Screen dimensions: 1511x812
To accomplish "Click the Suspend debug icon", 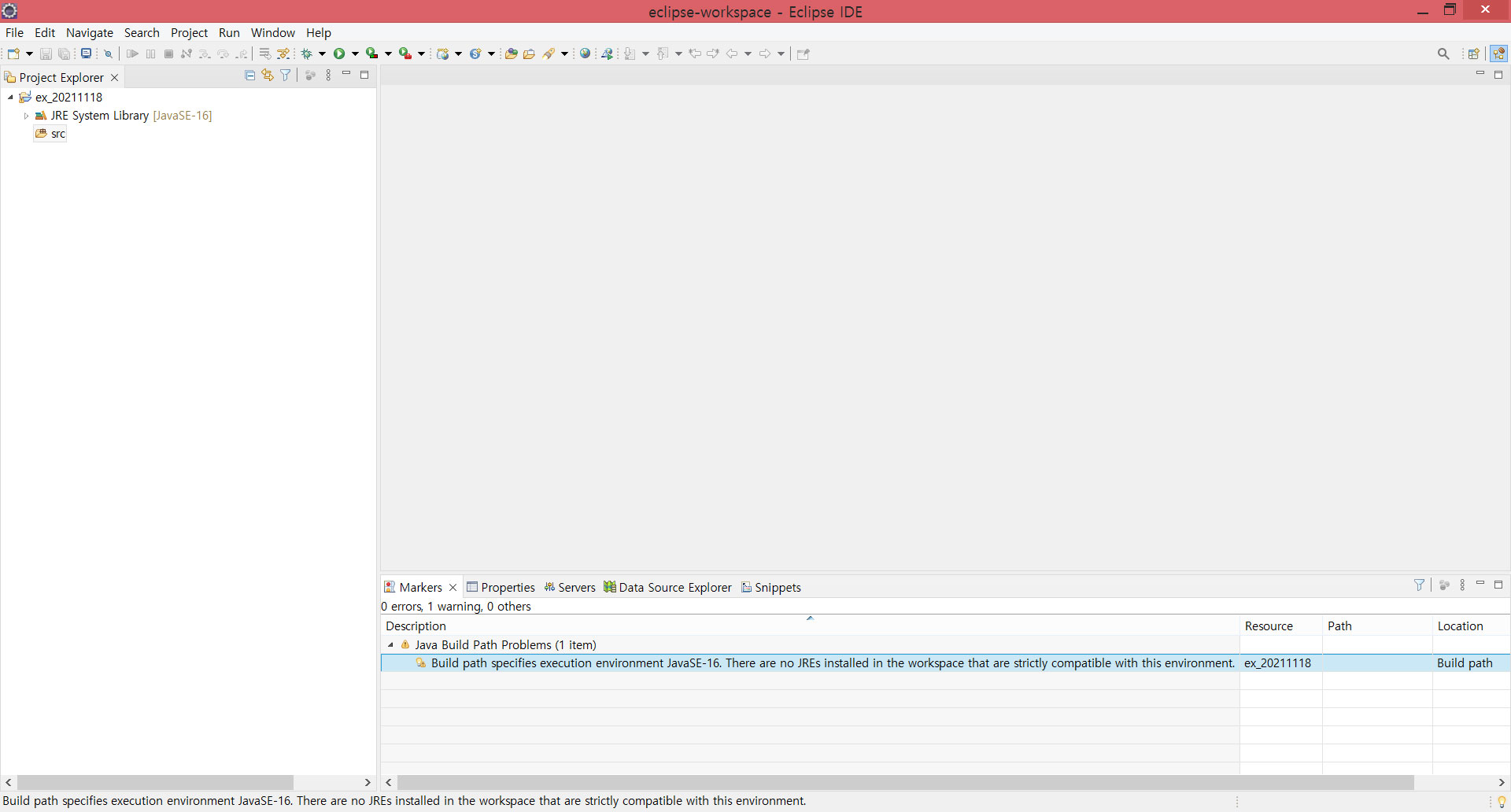I will pos(150,54).
